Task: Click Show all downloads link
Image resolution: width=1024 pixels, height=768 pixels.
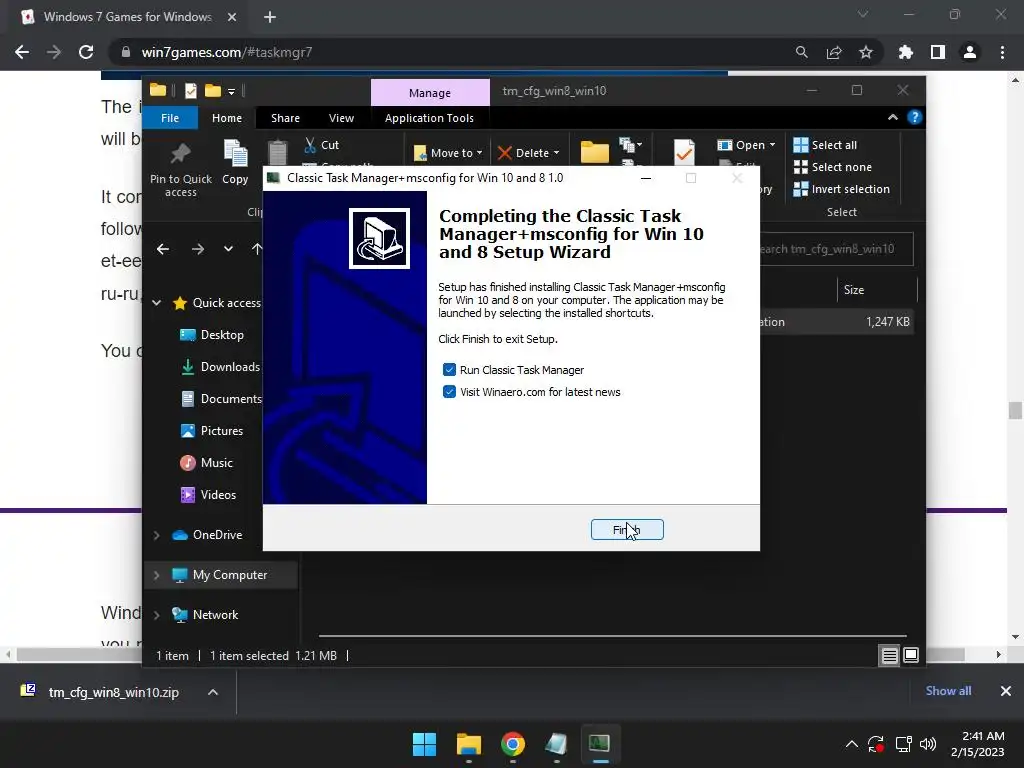Action: coord(948,691)
